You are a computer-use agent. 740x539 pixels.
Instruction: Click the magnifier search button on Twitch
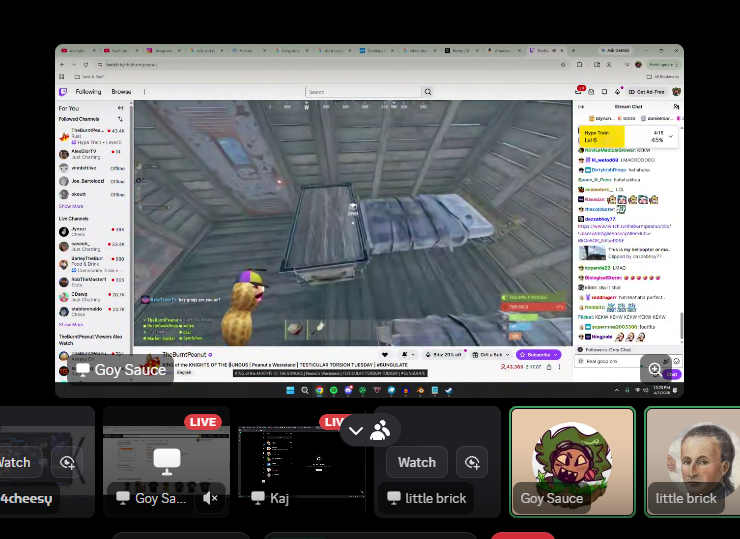tap(428, 92)
